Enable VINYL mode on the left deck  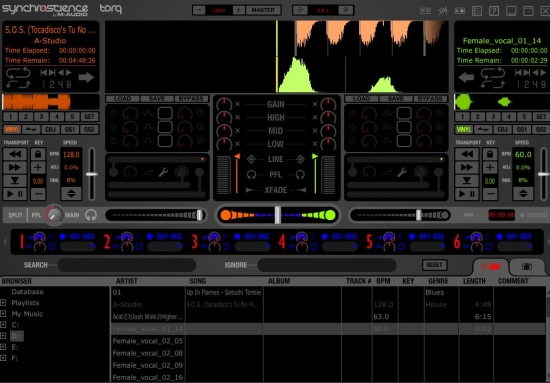coord(12,129)
